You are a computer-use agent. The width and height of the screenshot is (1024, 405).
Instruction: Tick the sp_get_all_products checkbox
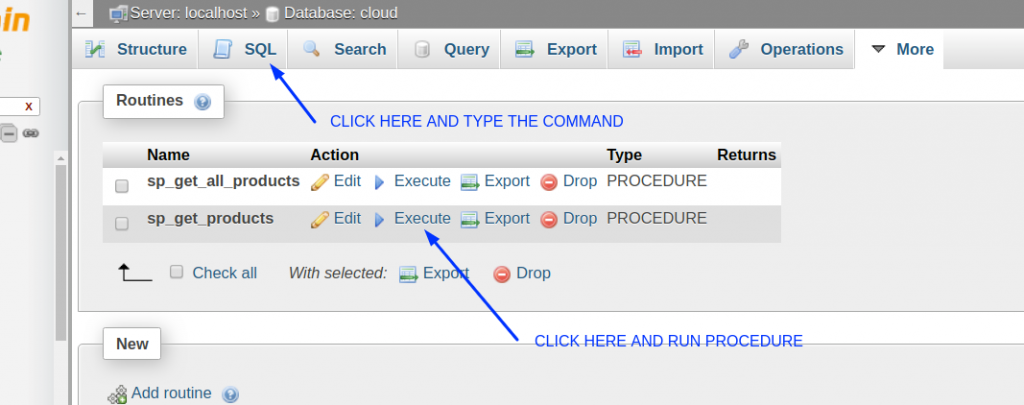(x=121, y=186)
